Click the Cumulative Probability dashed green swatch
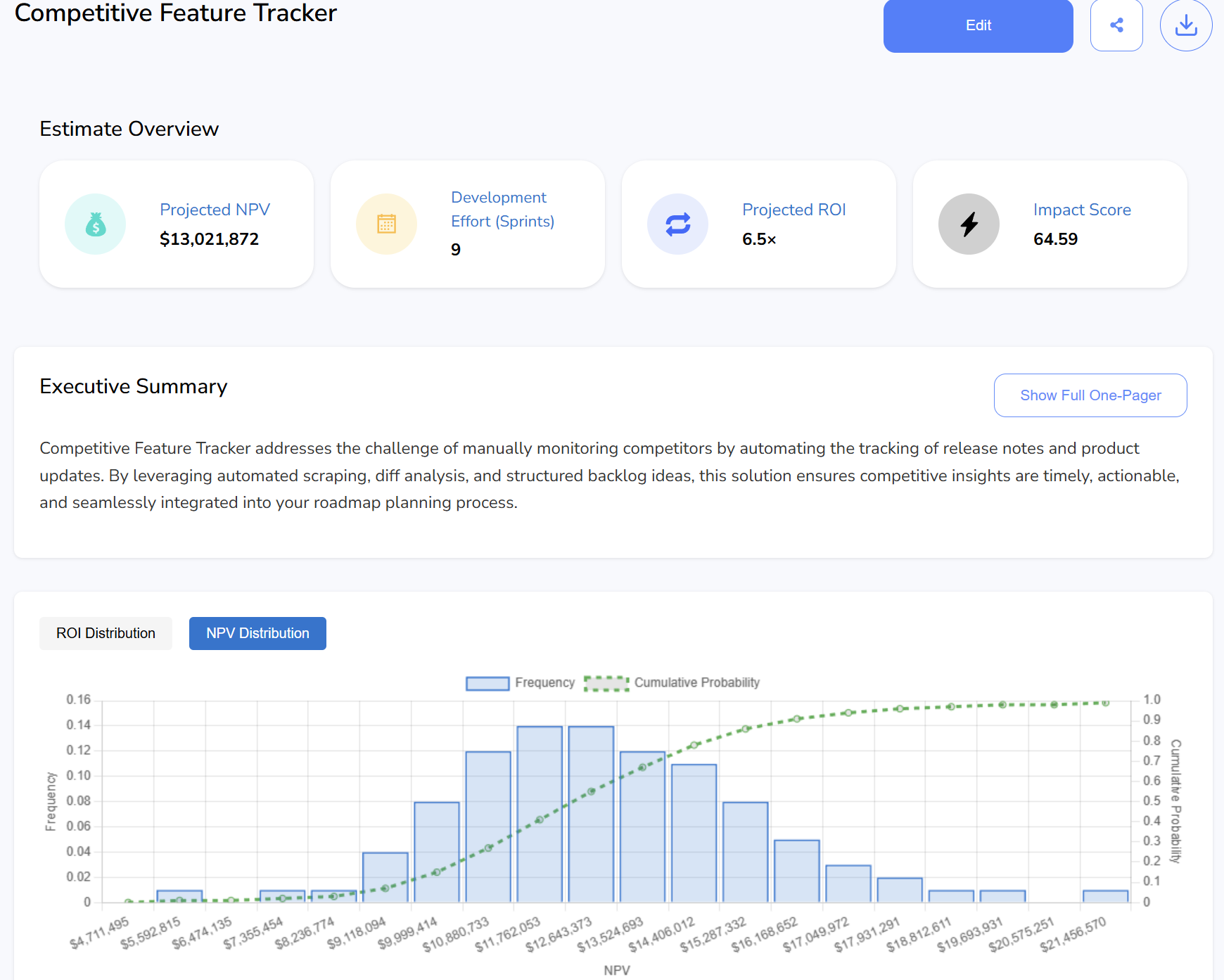The width and height of the screenshot is (1224, 980). point(606,683)
